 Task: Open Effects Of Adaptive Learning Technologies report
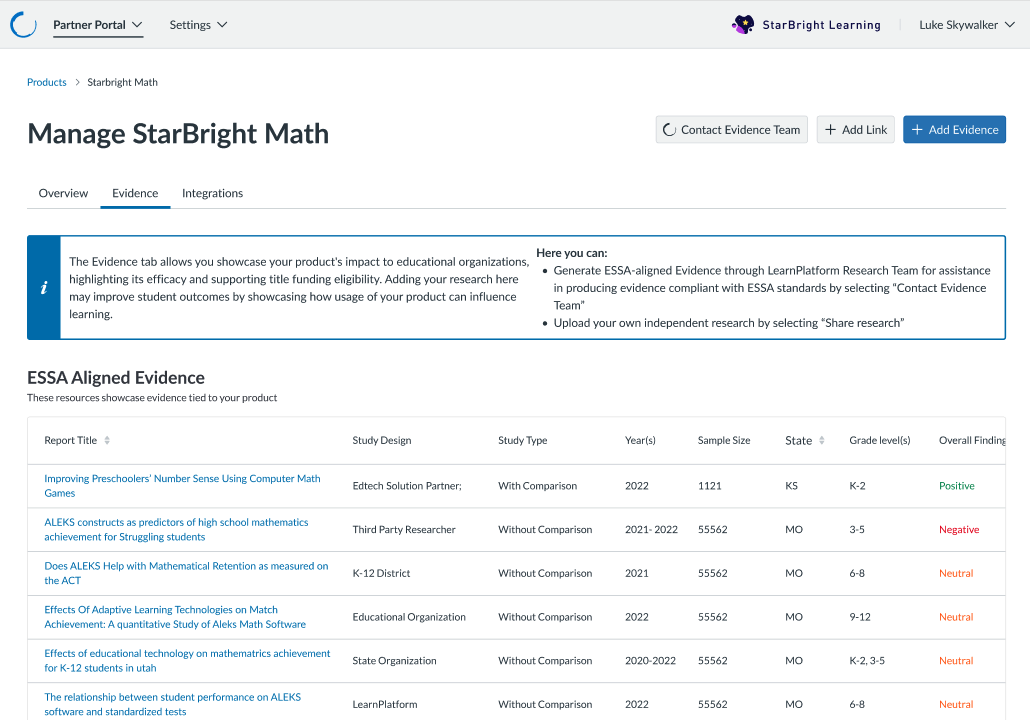point(175,617)
